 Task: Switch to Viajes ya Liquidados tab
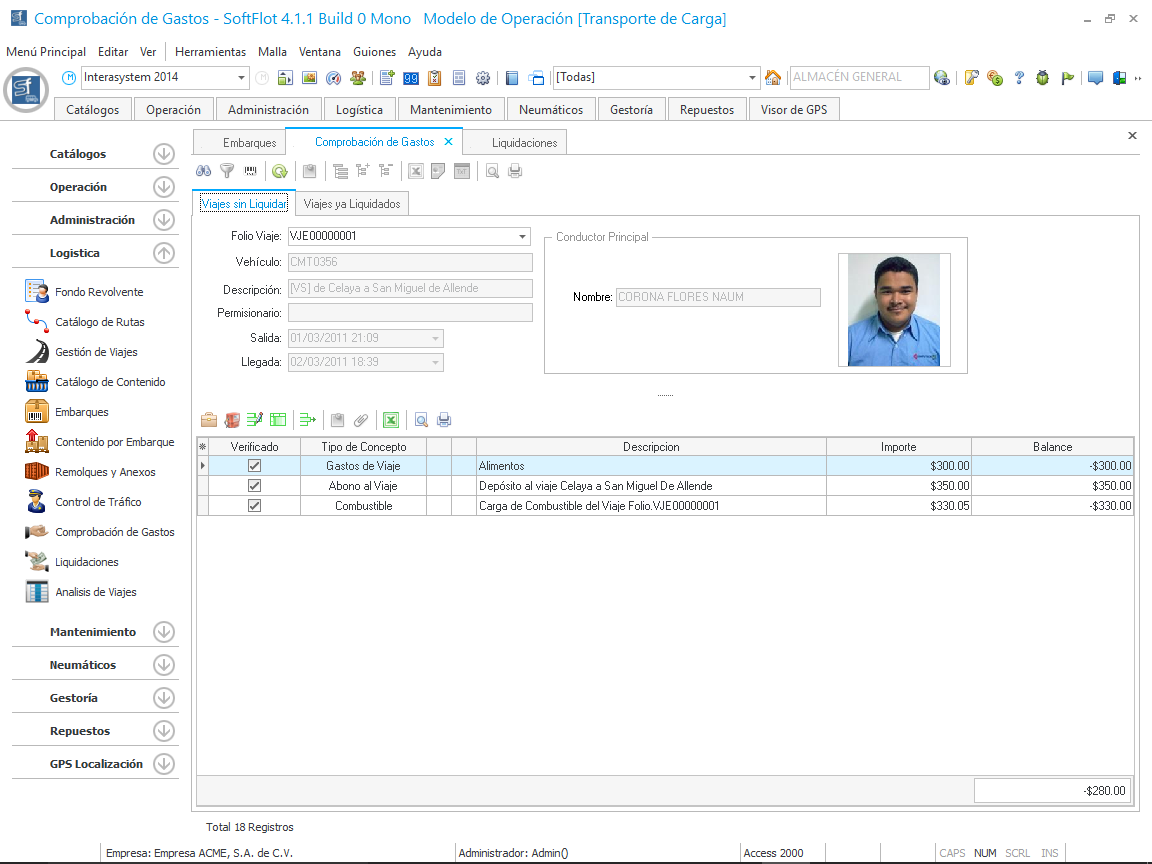pyautogui.click(x=352, y=204)
